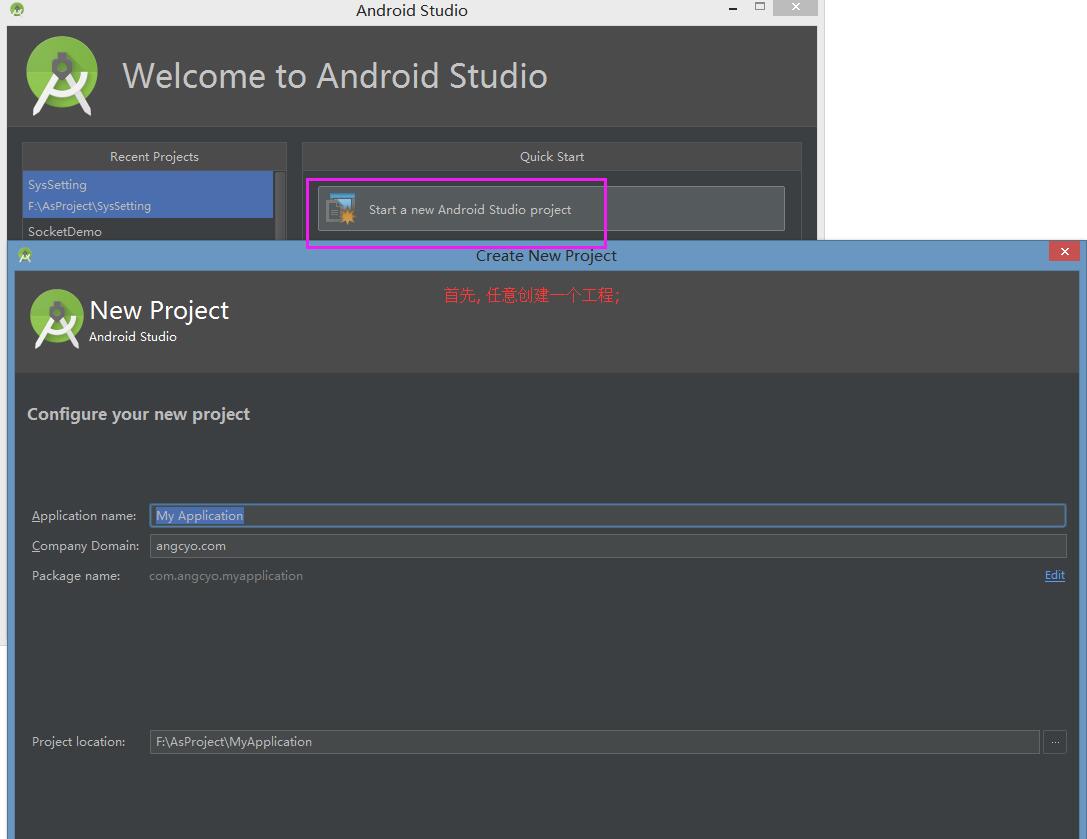
Task: Click the Project location input field
Action: [x=594, y=742]
